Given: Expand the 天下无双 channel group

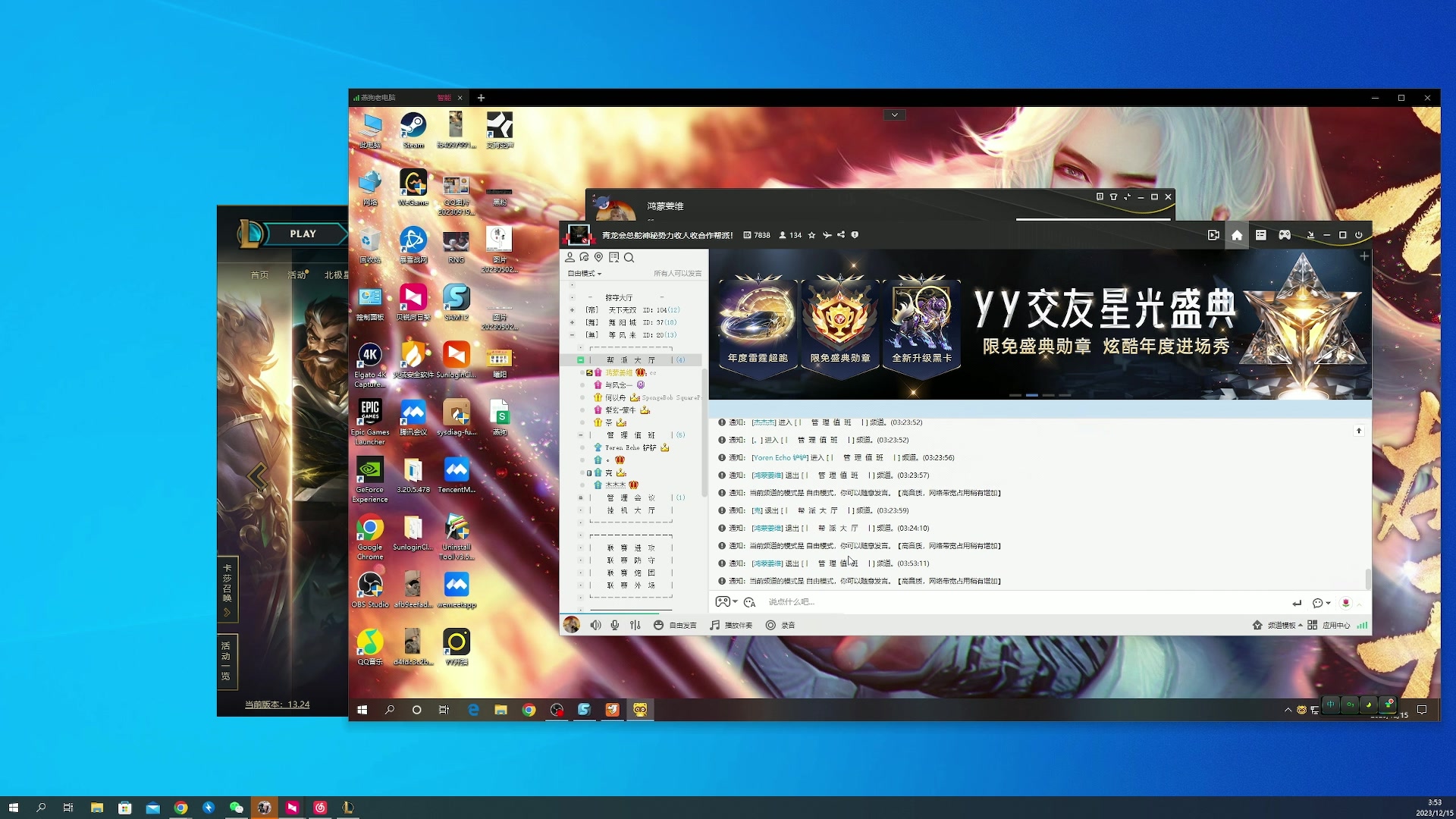Looking at the screenshot, I should [x=572, y=310].
